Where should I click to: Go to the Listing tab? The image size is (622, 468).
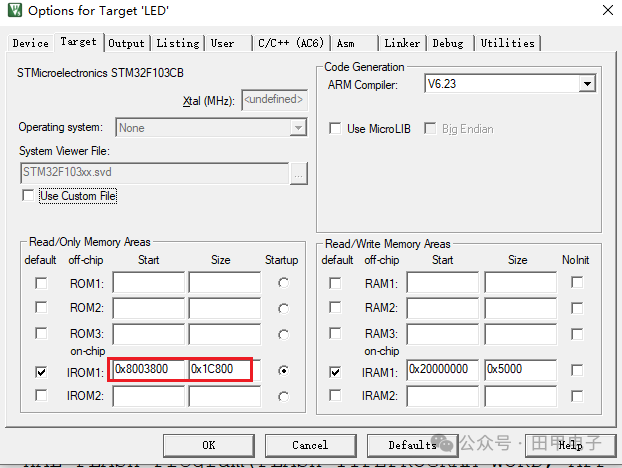point(177,43)
